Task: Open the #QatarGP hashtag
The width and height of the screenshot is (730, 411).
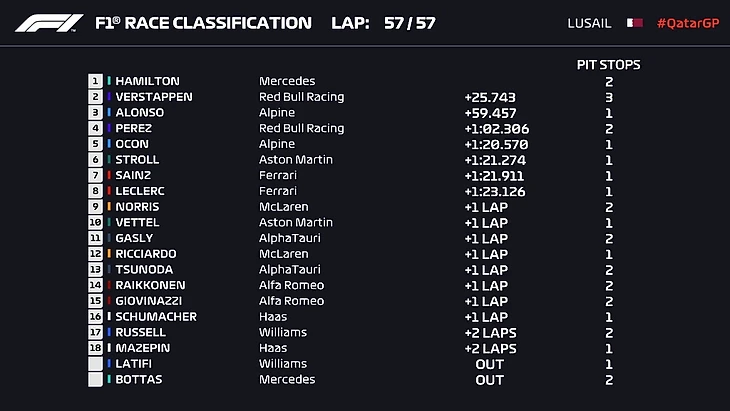Action: coord(687,23)
